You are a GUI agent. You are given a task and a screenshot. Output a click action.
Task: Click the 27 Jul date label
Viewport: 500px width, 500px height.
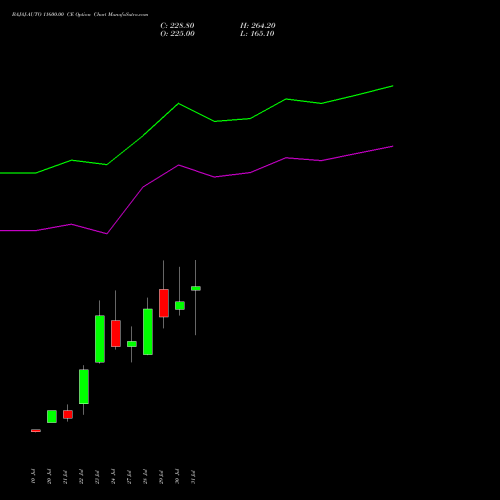pos(129,477)
